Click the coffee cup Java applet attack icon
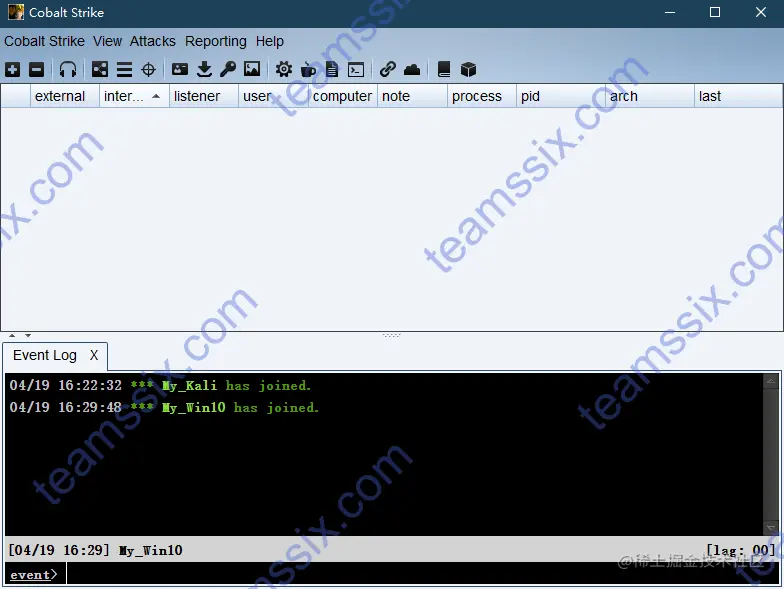 [x=308, y=70]
